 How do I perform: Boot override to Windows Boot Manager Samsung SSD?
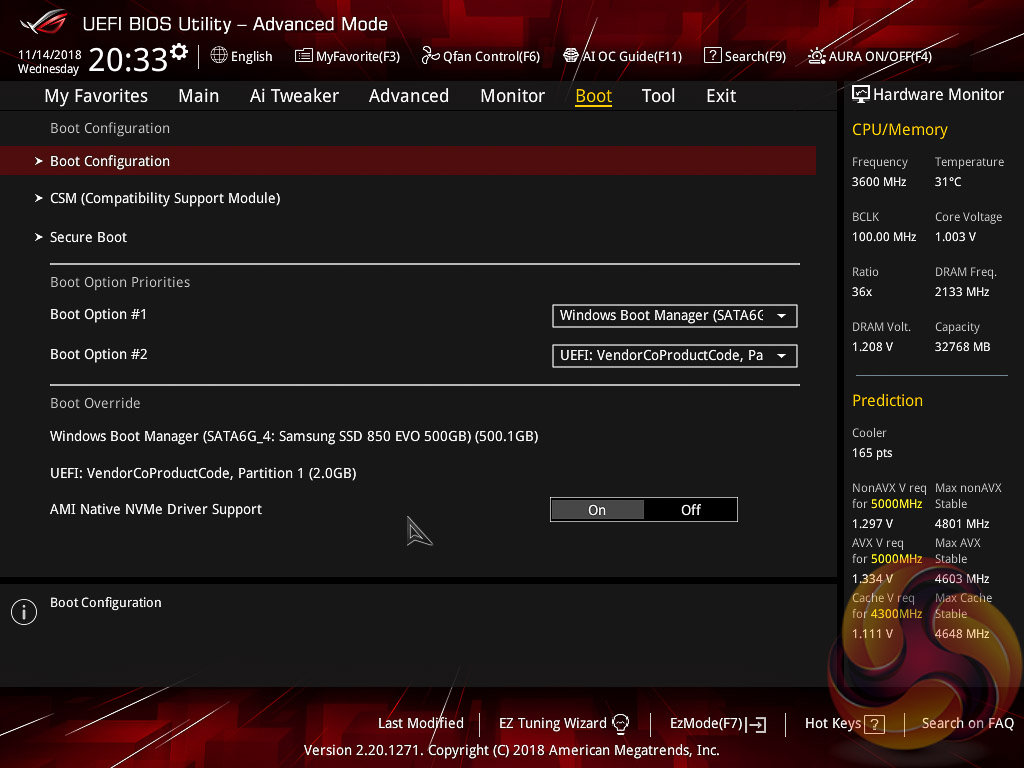[x=294, y=436]
